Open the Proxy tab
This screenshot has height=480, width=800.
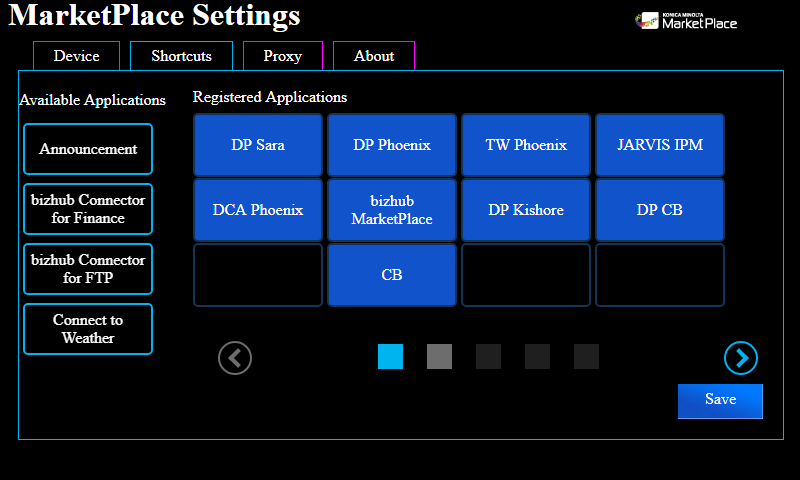click(282, 56)
